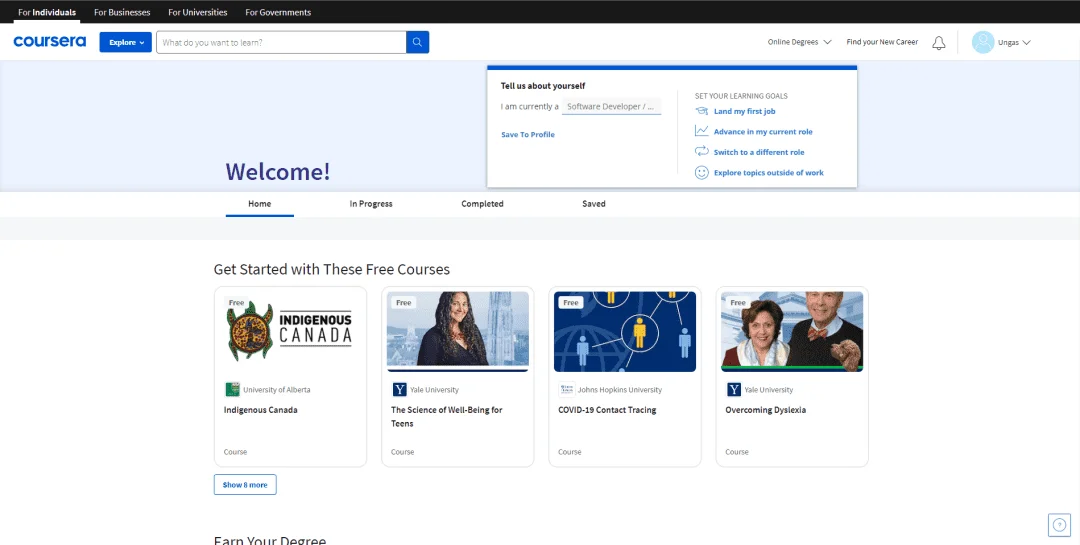Viewport: 1080px width, 545px height.
Task: Click the search field 'What do you want to learn?'
Action: click(281, 42)
